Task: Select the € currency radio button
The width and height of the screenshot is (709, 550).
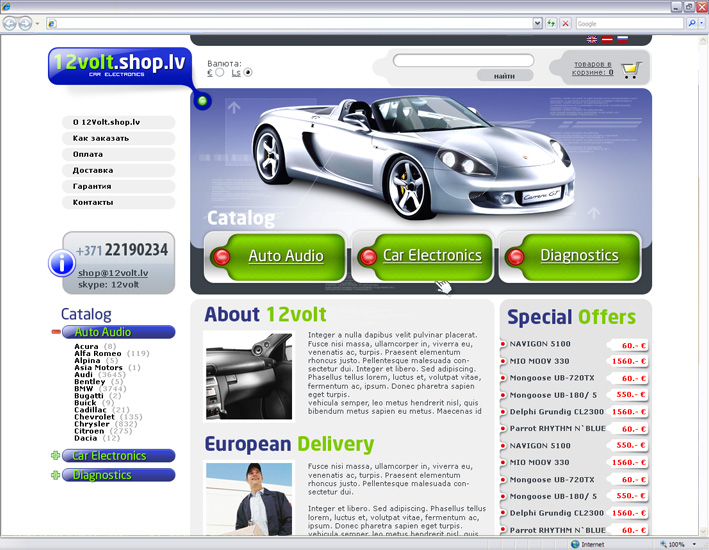Action: (220, 72)
